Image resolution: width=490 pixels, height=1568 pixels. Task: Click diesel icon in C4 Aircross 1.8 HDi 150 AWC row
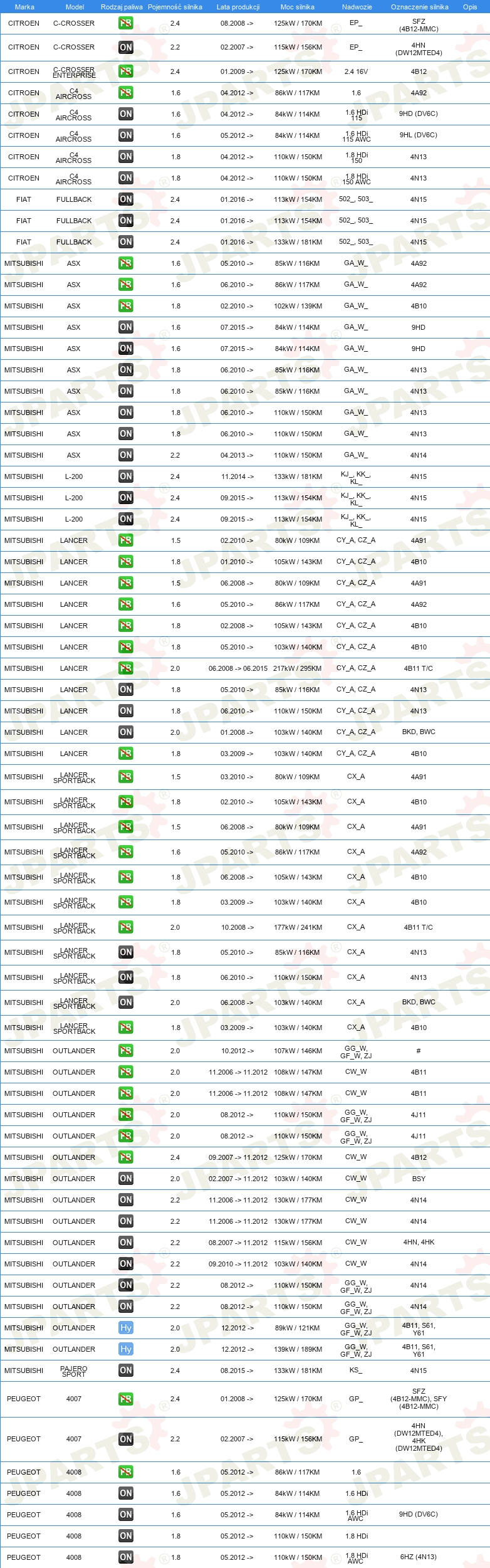pyautogui.click(x=126, y=178)
